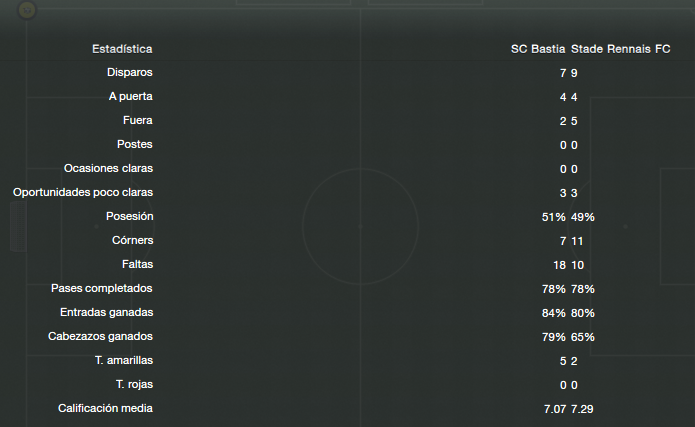Image resolution: width=695 pixels, height=427 pixels.
Task: Select the Cabezazos ganados row label
Action: pyautogui.click(x=100, y=336)
